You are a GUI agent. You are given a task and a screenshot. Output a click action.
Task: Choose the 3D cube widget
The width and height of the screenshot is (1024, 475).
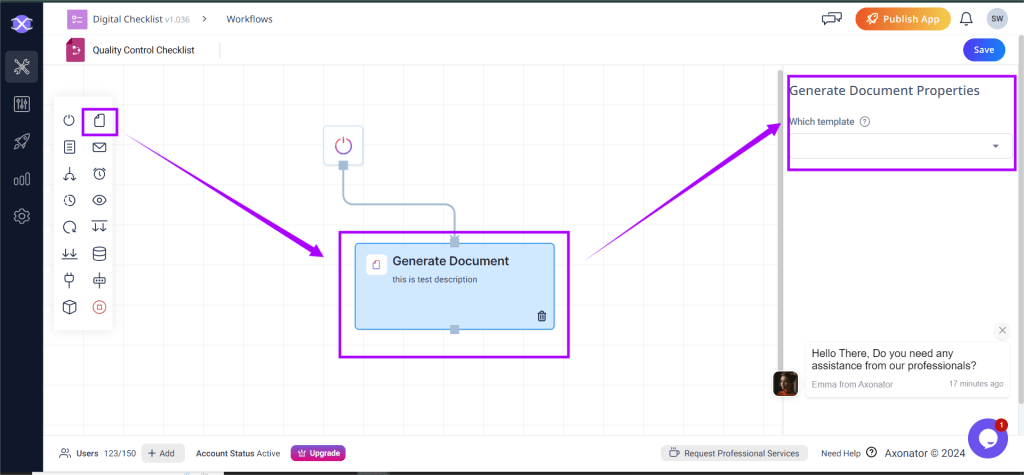(69, 307)
